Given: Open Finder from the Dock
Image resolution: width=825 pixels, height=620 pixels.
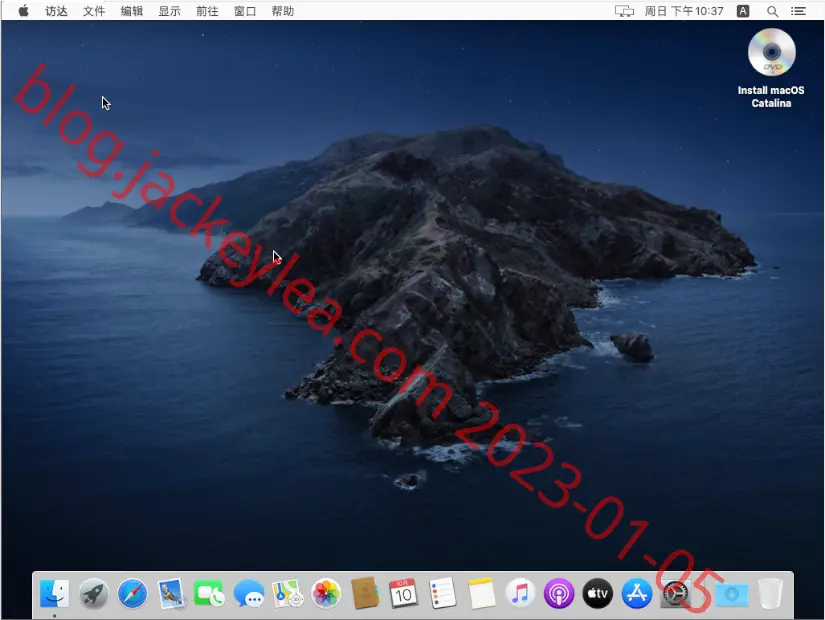Looking at the screenshot, I should tap(55, 594).
